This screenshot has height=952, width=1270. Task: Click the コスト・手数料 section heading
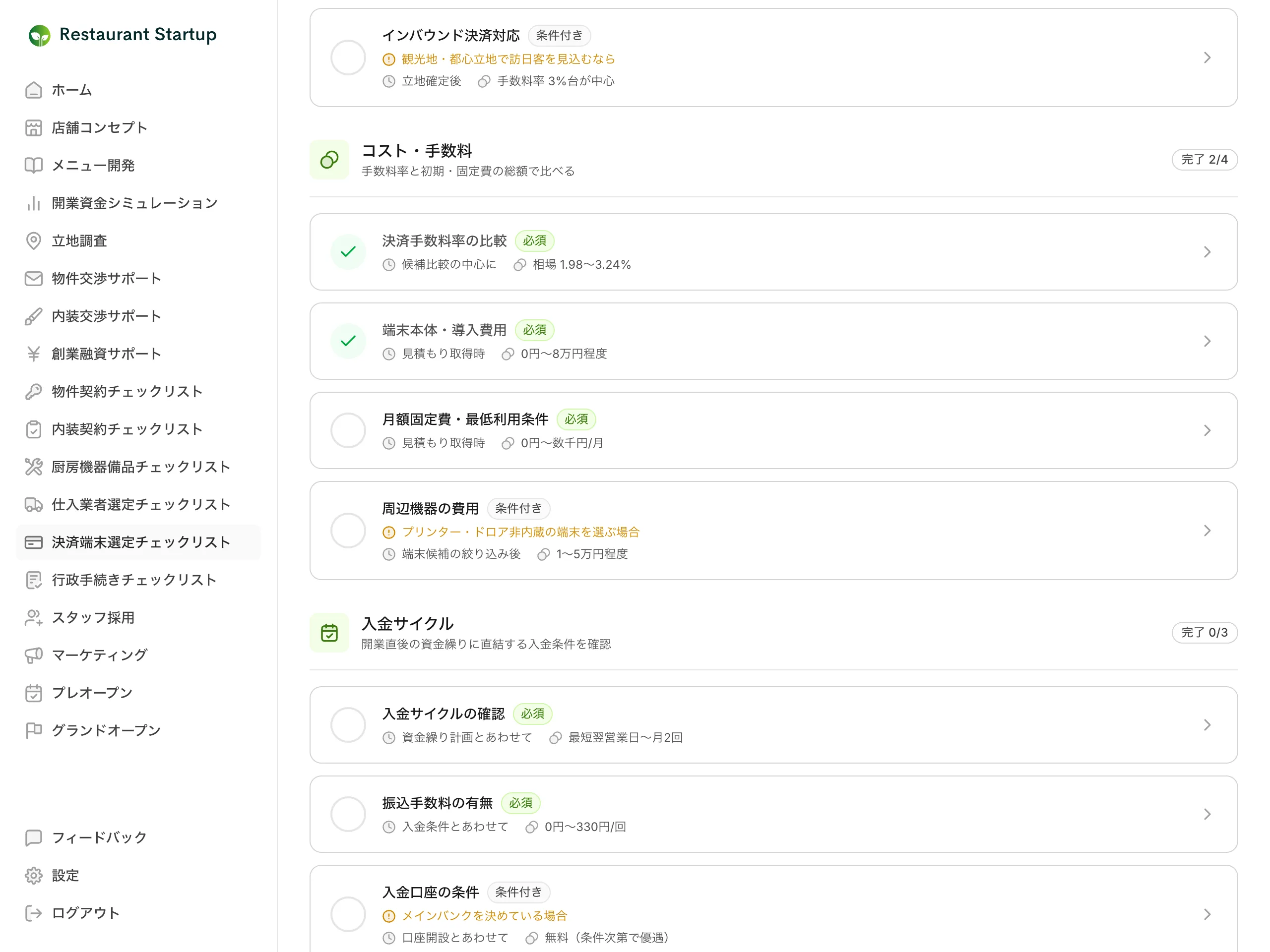click(416, 150)
